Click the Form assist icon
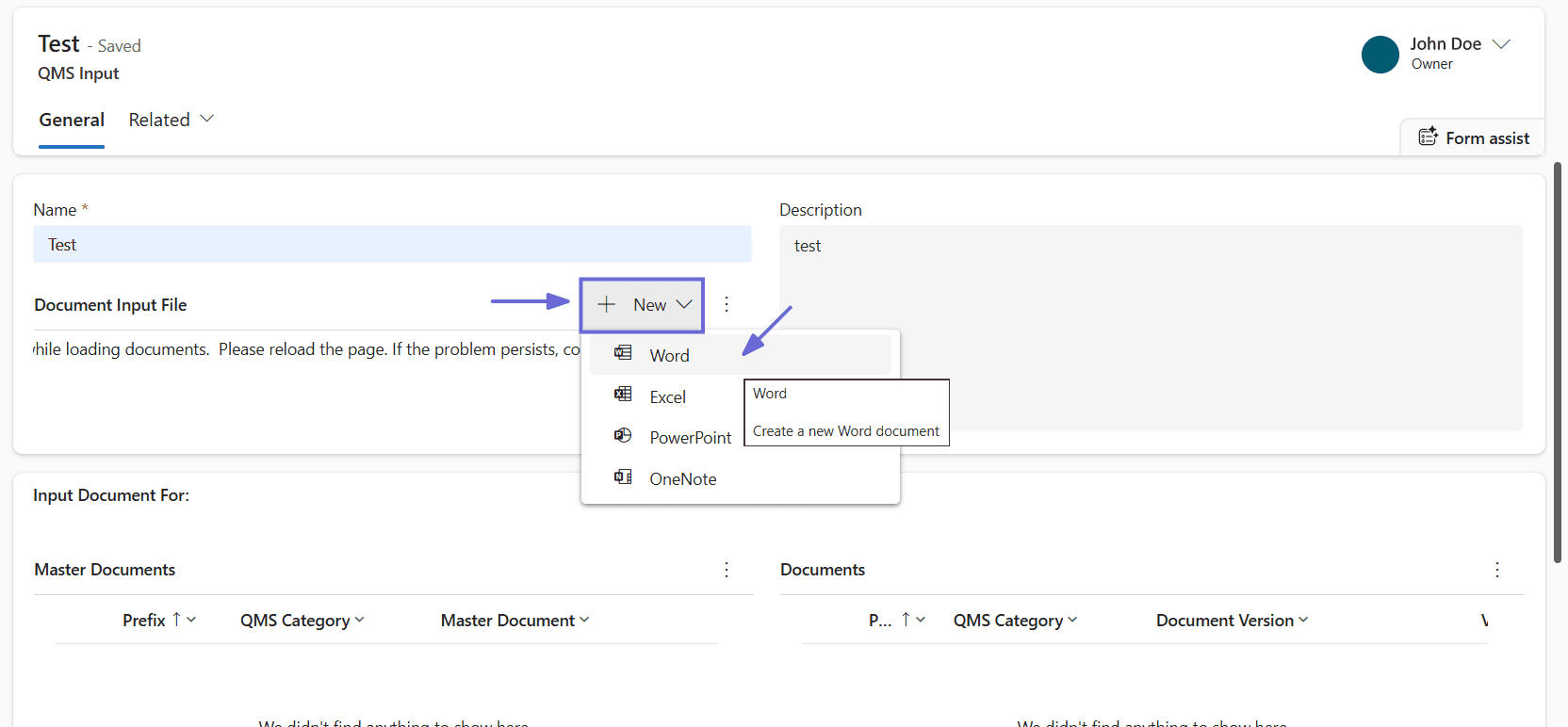This screenshot has width=1568, height=727. [1429, 137]
